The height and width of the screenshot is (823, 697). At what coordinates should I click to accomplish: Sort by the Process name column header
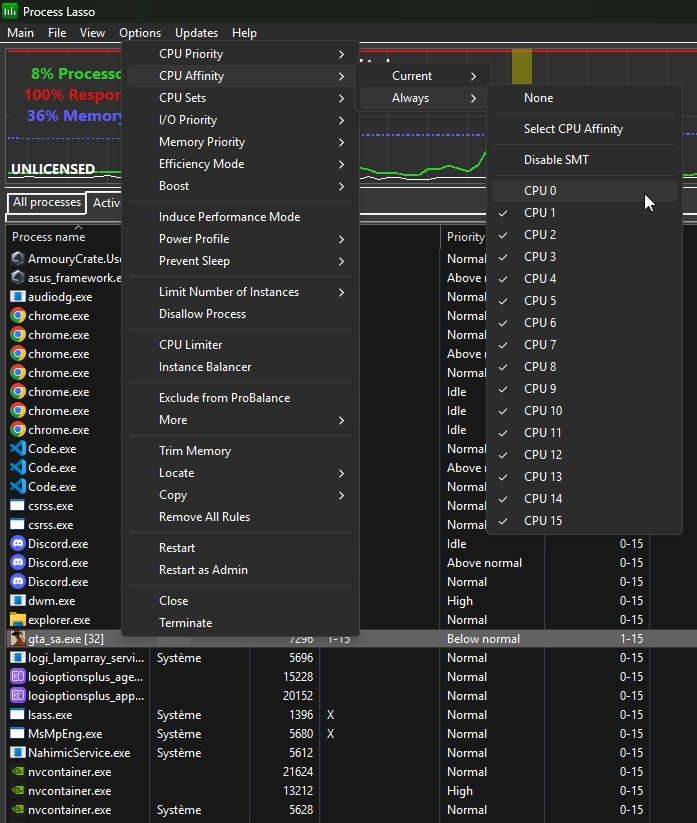pyautogui.click(x=48, y=237)
